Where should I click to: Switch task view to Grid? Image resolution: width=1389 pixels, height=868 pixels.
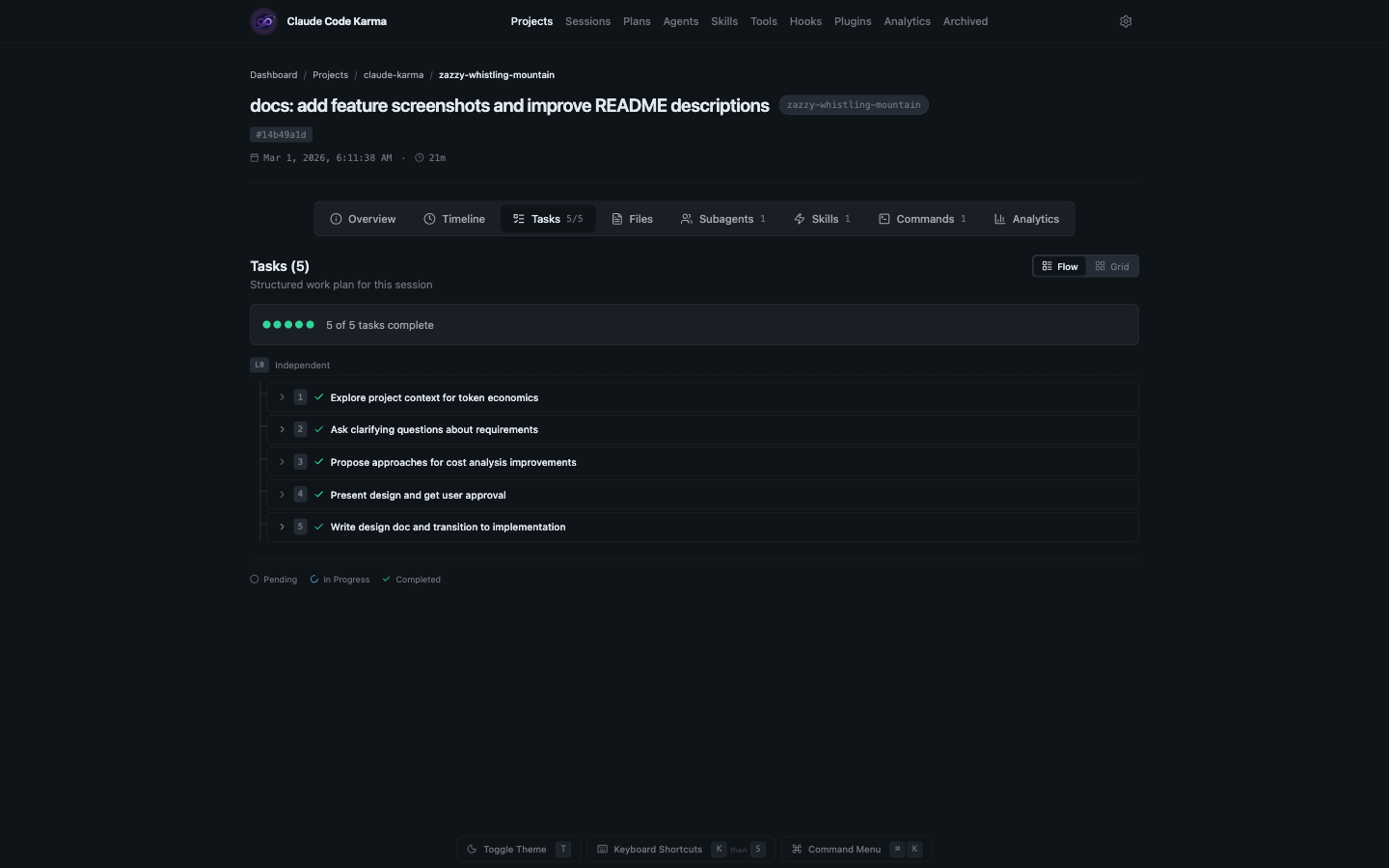point(1112,266)
